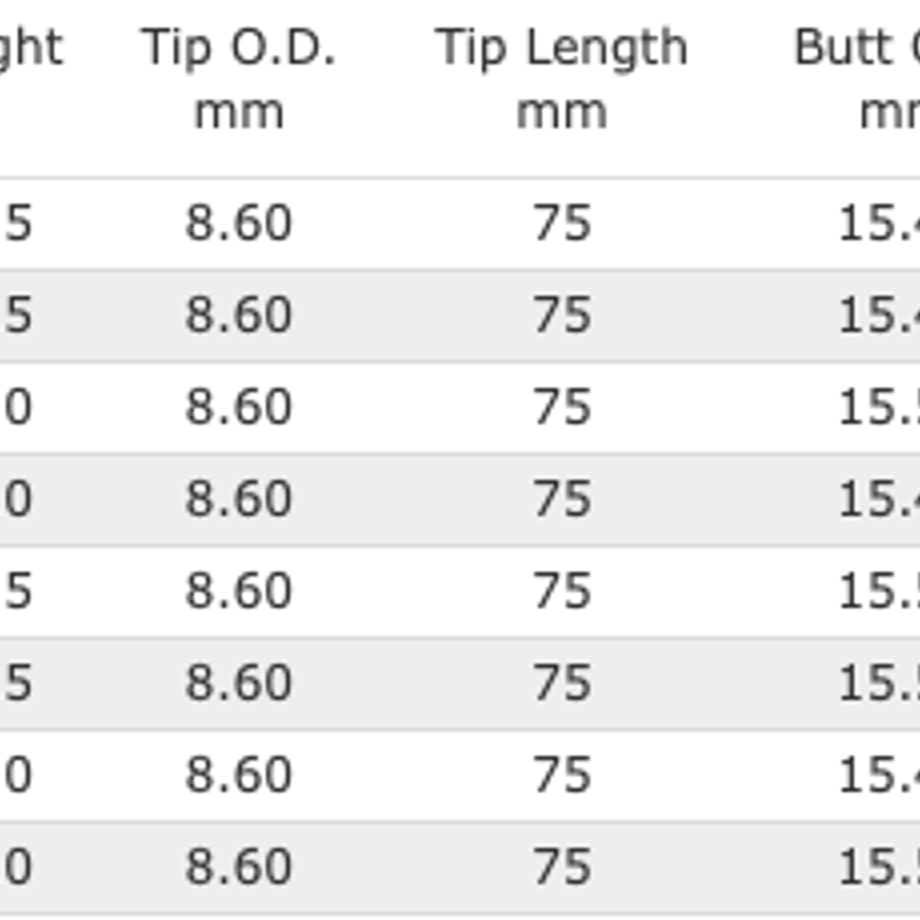Click the 75 cell in the fifth row
This screenshot has width=920, height=920.
pos(562,591)
